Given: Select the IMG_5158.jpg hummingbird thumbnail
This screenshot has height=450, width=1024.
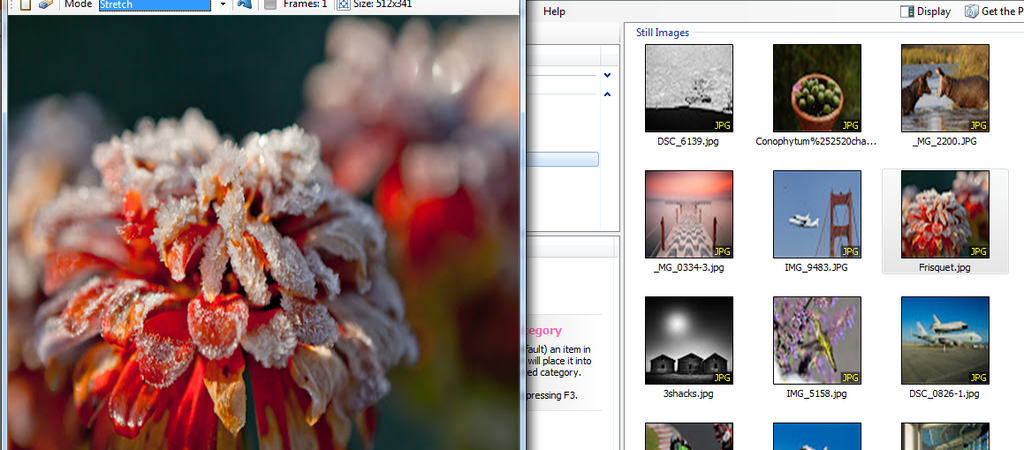Looking at the screenshot, I should [816, 340].
